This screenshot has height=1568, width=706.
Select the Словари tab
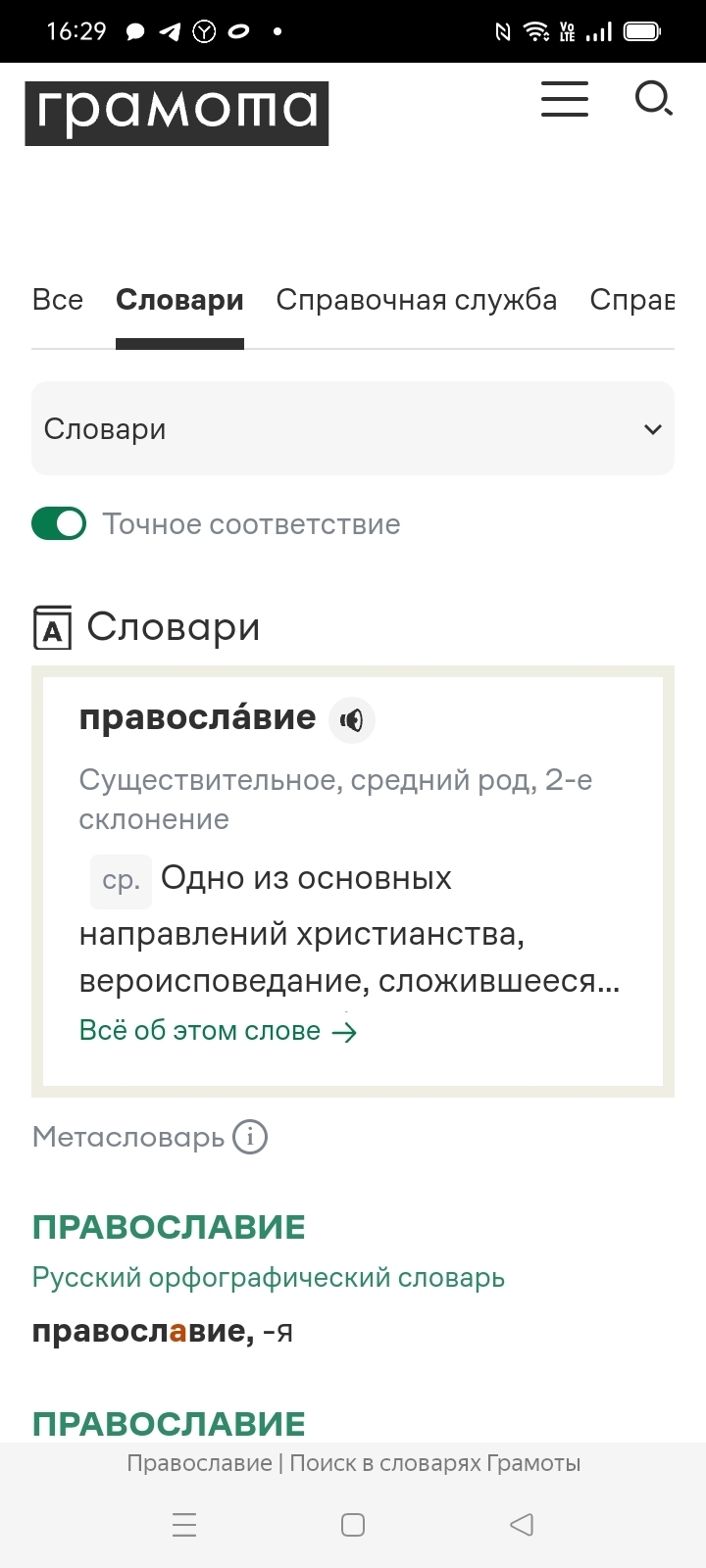[179, 300]
